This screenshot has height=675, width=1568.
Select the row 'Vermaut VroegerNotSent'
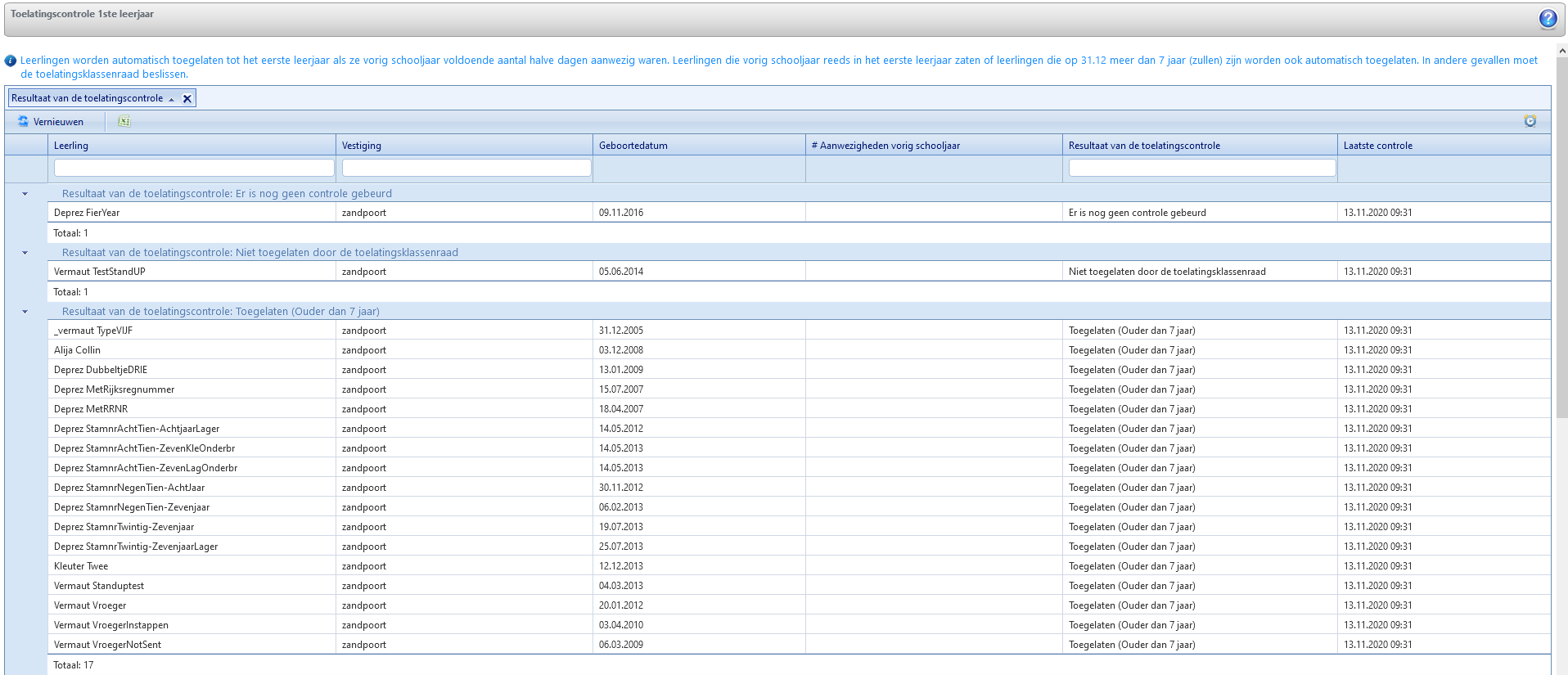coord(799,645)
